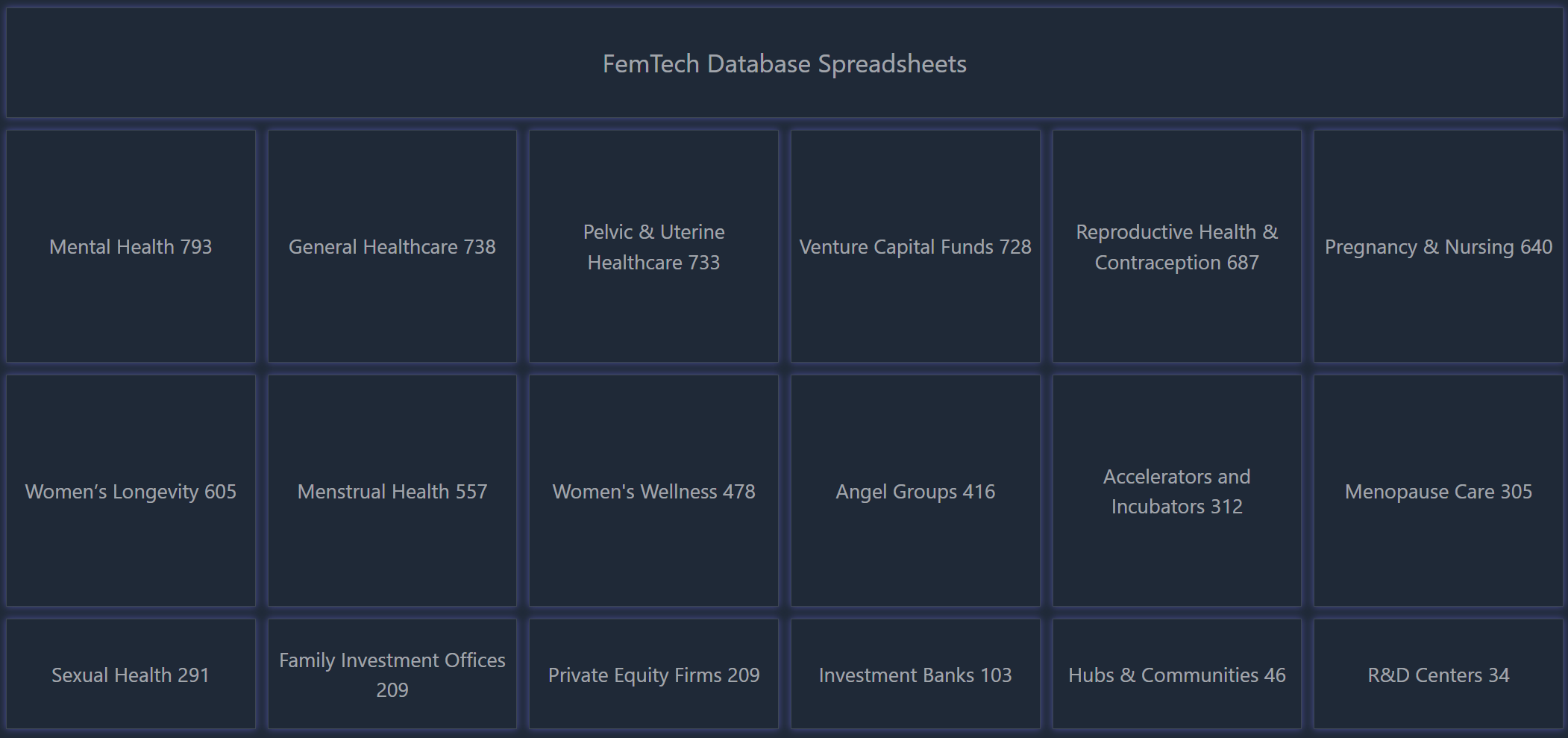Click the Menopause Care 305 tile
This screenshot has width=1568, height=738.
[1438, 491]
